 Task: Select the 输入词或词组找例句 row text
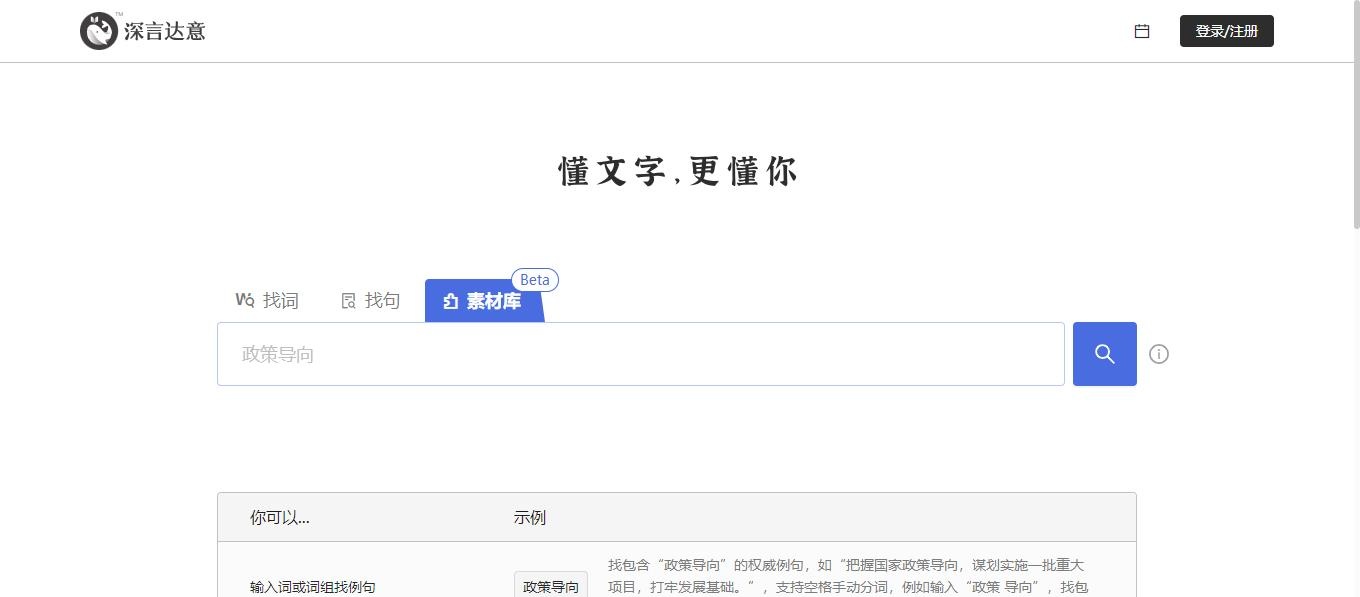coord(313,587)
